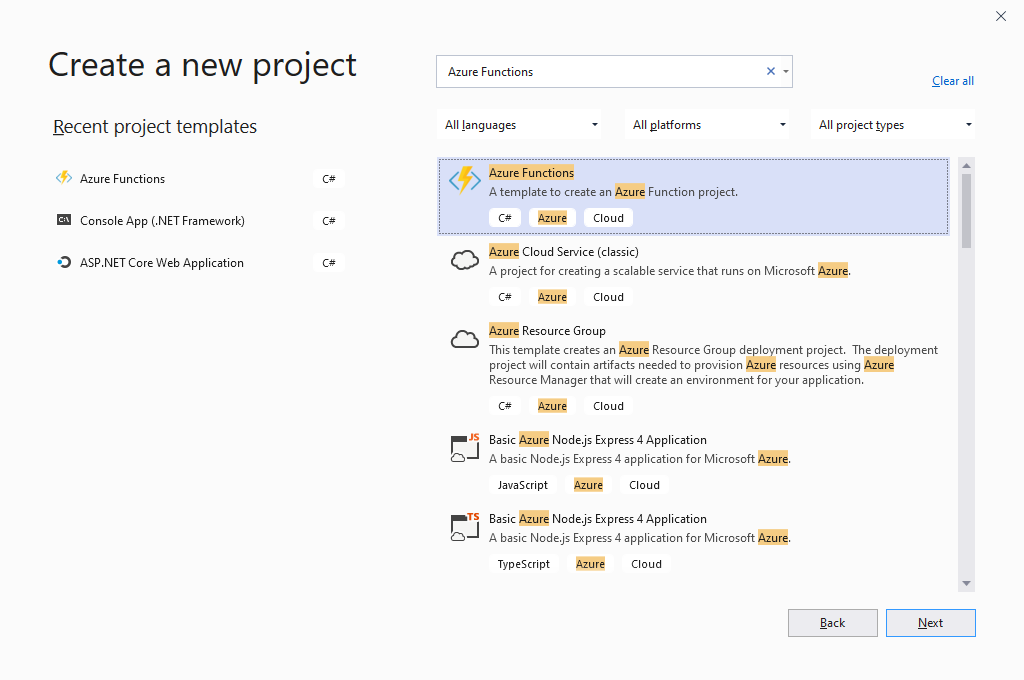The width and height of the screenshot is (1024, 680).
Task: Click the Azure Functions lightning bolt template icon
Action: tap(464, 180)
